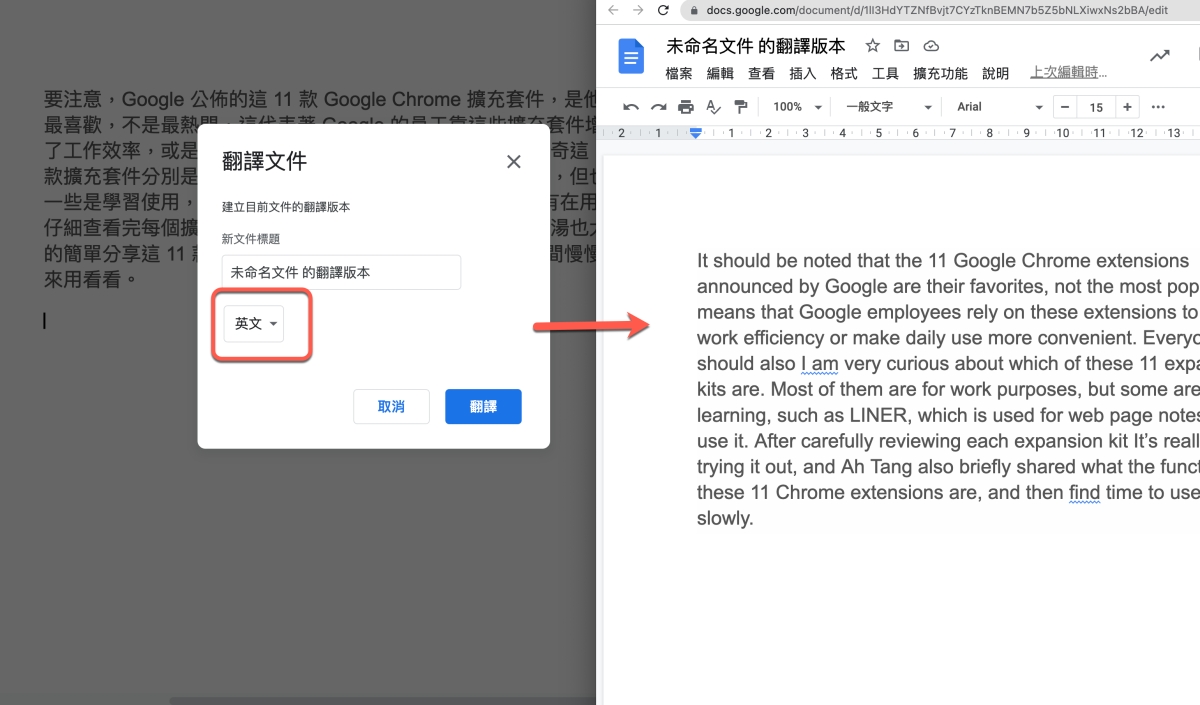1200x705 pixels.
Task: Open the 英文 language dropdown
Action: pyautogui.click(x=254, y=324)
